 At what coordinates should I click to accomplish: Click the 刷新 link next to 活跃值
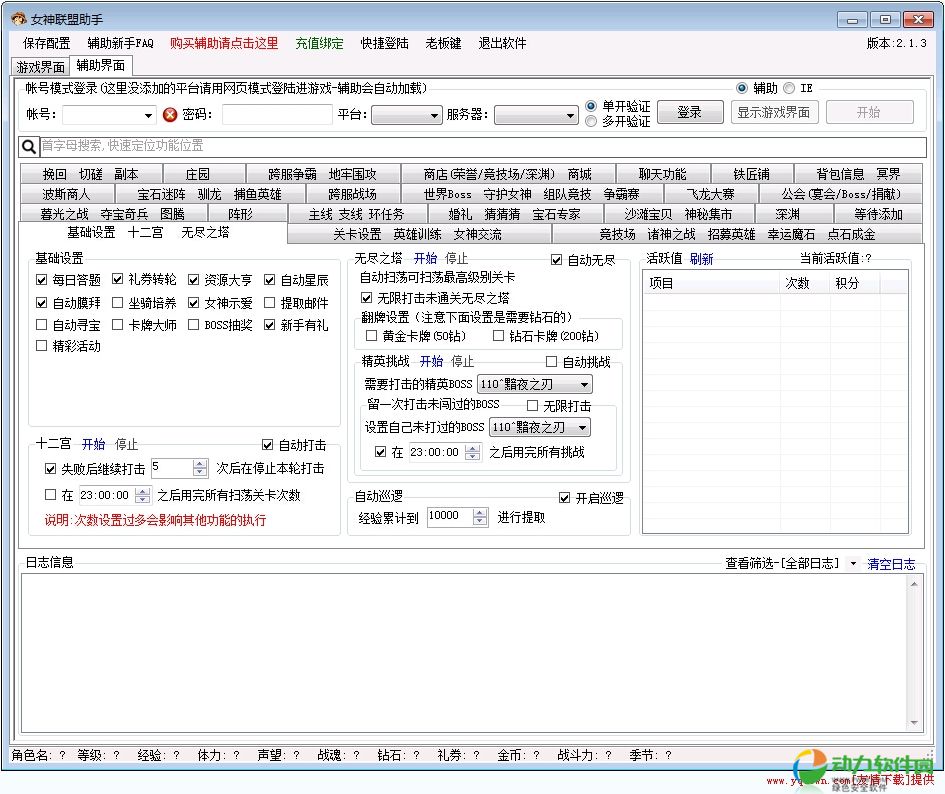pyautogui.click(x=701, y=259)
